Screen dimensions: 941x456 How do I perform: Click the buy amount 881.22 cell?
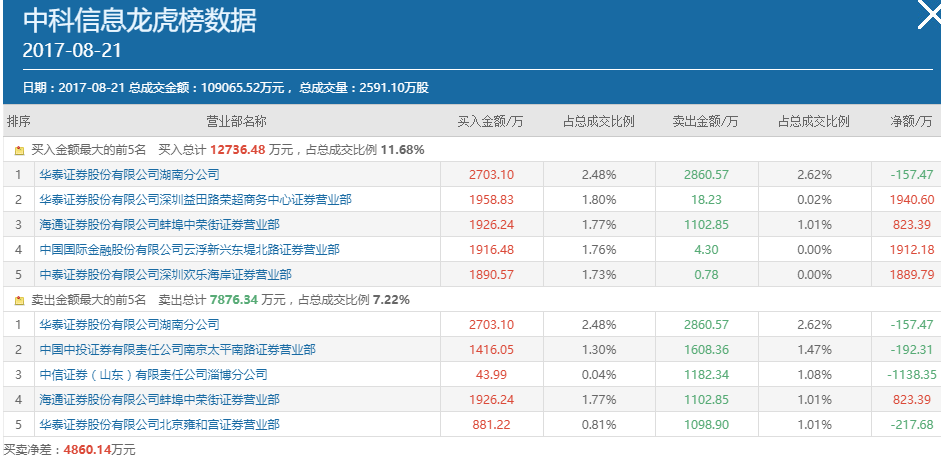pyautogui.click(x=492, y=425)
